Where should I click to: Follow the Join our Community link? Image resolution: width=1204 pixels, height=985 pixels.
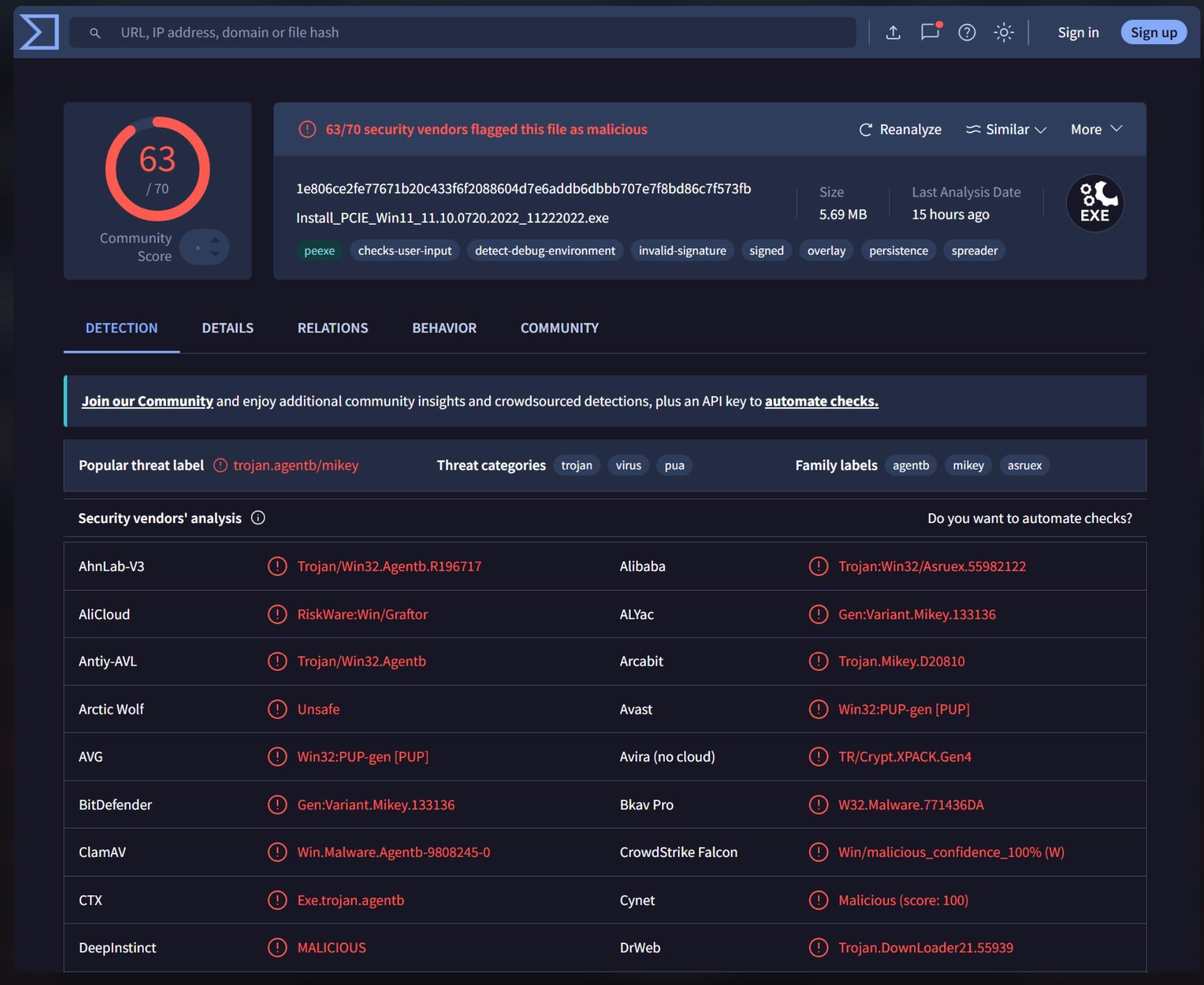(x=147, y=402)
